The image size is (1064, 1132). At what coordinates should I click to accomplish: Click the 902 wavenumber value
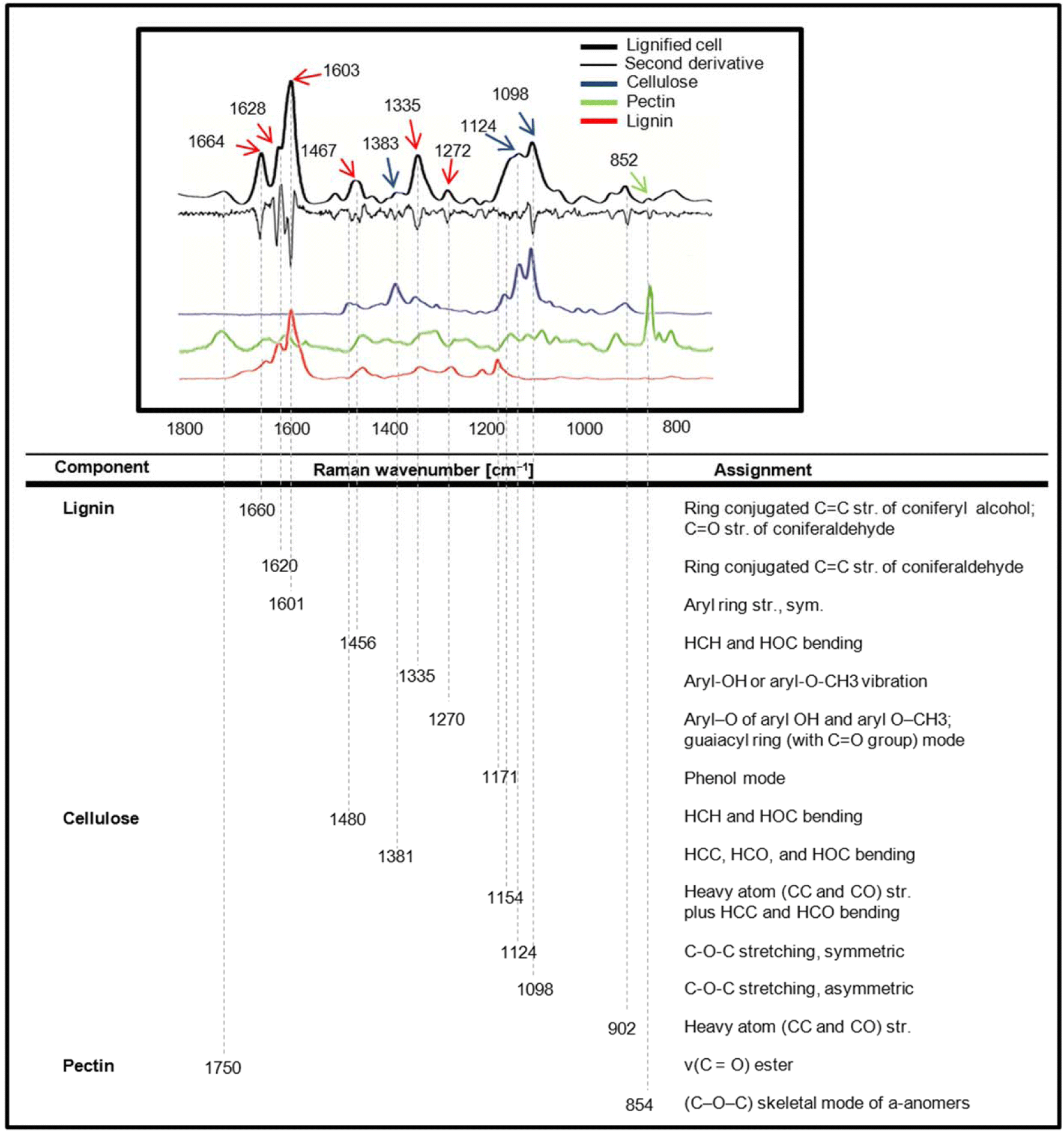[x=621, y=1029]
